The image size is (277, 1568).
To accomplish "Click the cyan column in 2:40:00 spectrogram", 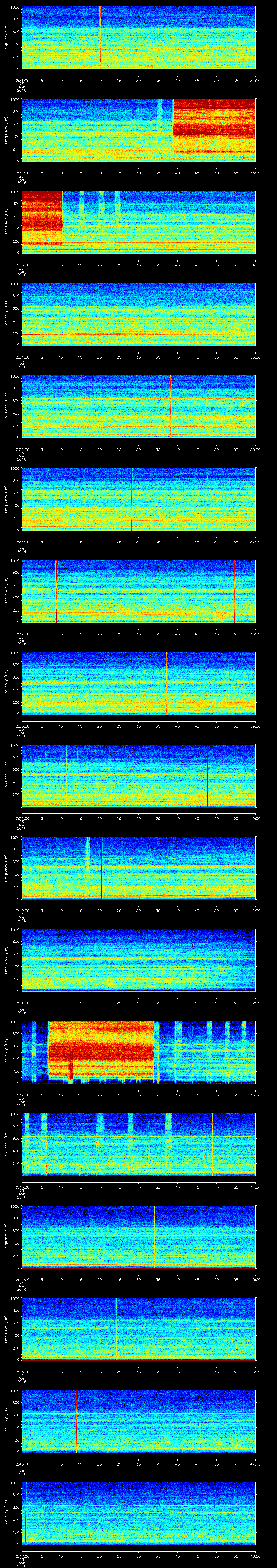I will click(x=88, y=855).
